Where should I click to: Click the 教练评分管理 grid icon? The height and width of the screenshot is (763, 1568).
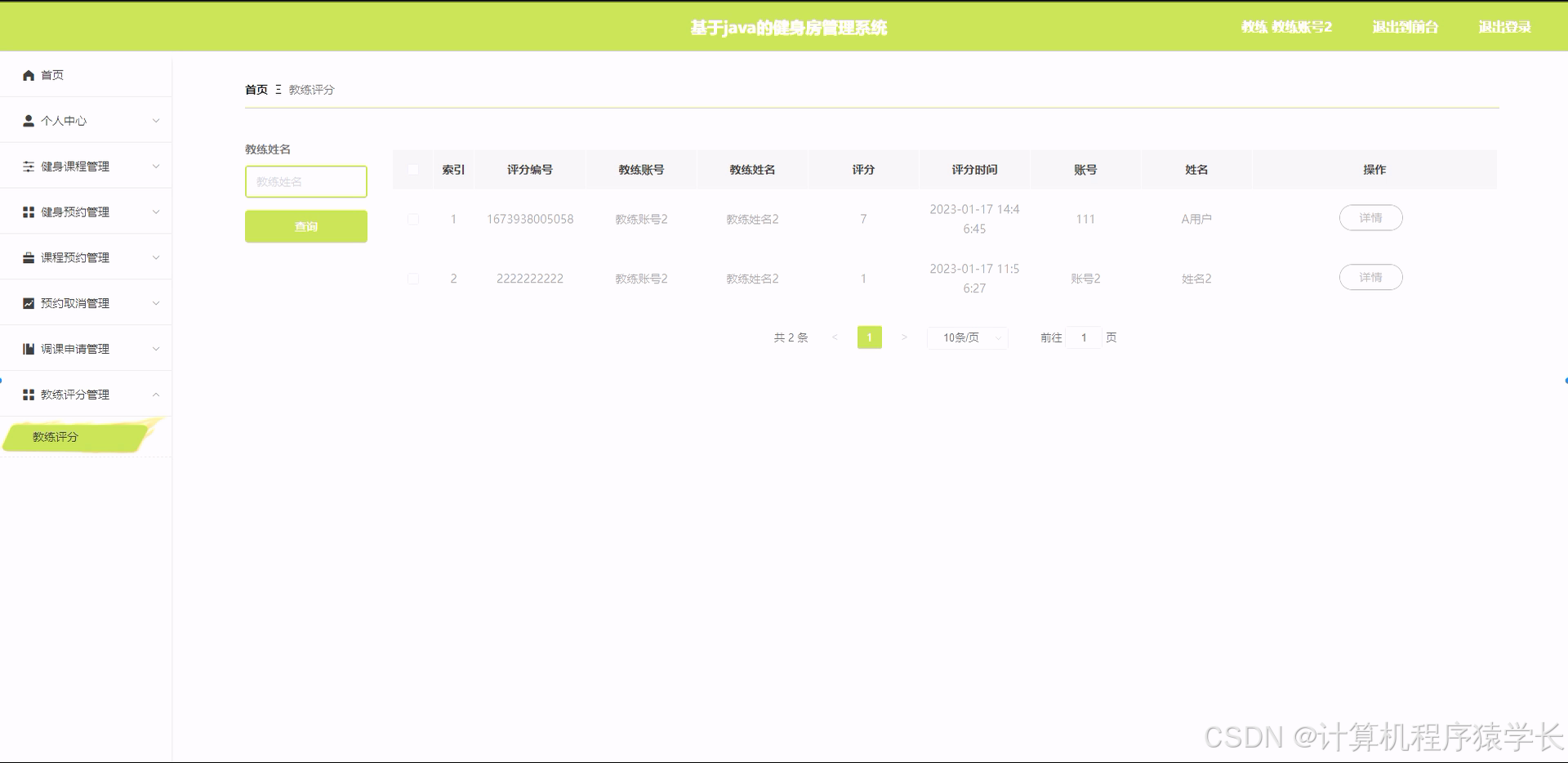pyautogui.click(x=27, y=394)
